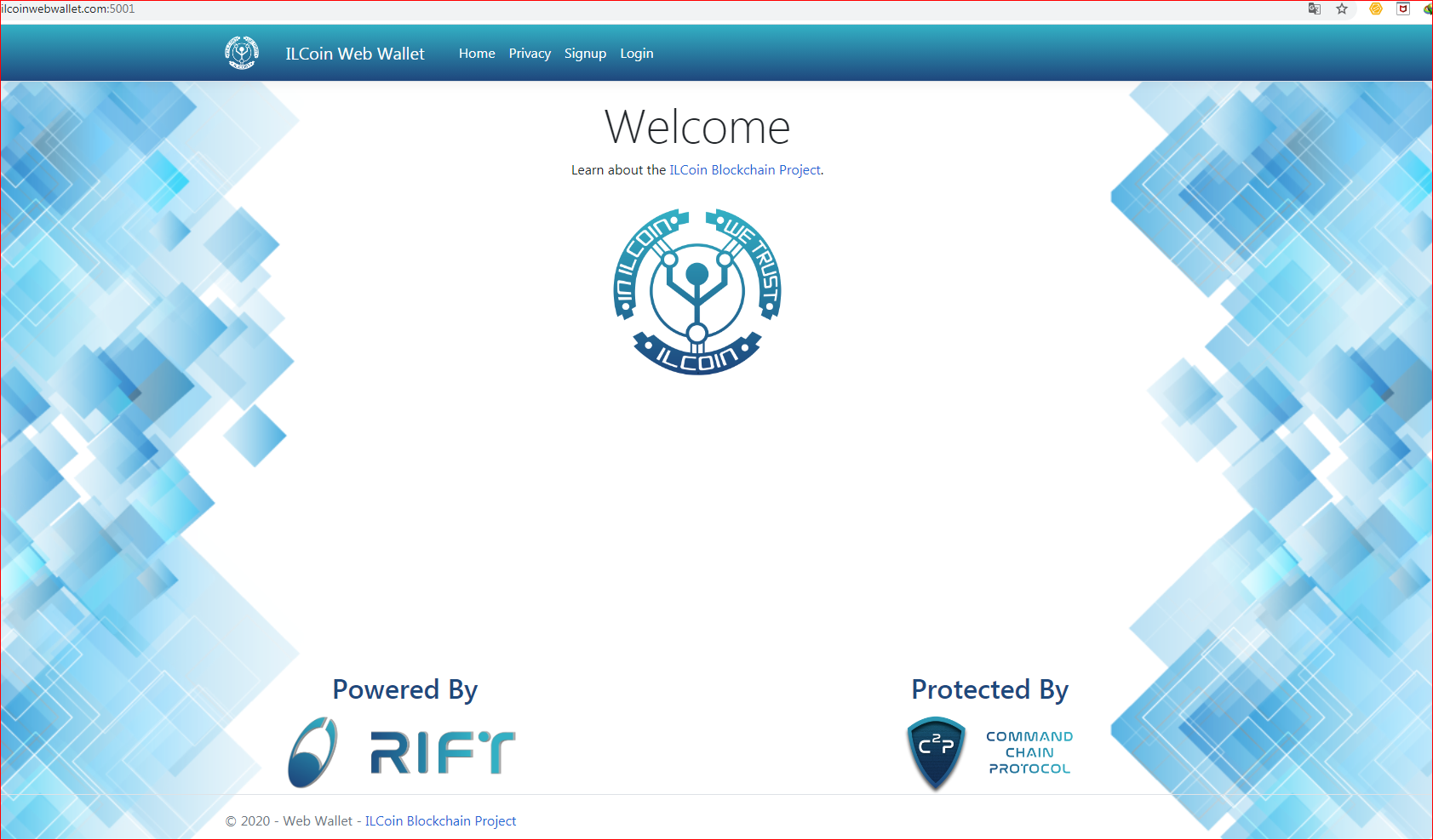Screen dimensions: 1433x840
Task: Click the RIFT logo under Powered By
Action: click(402, 751)
